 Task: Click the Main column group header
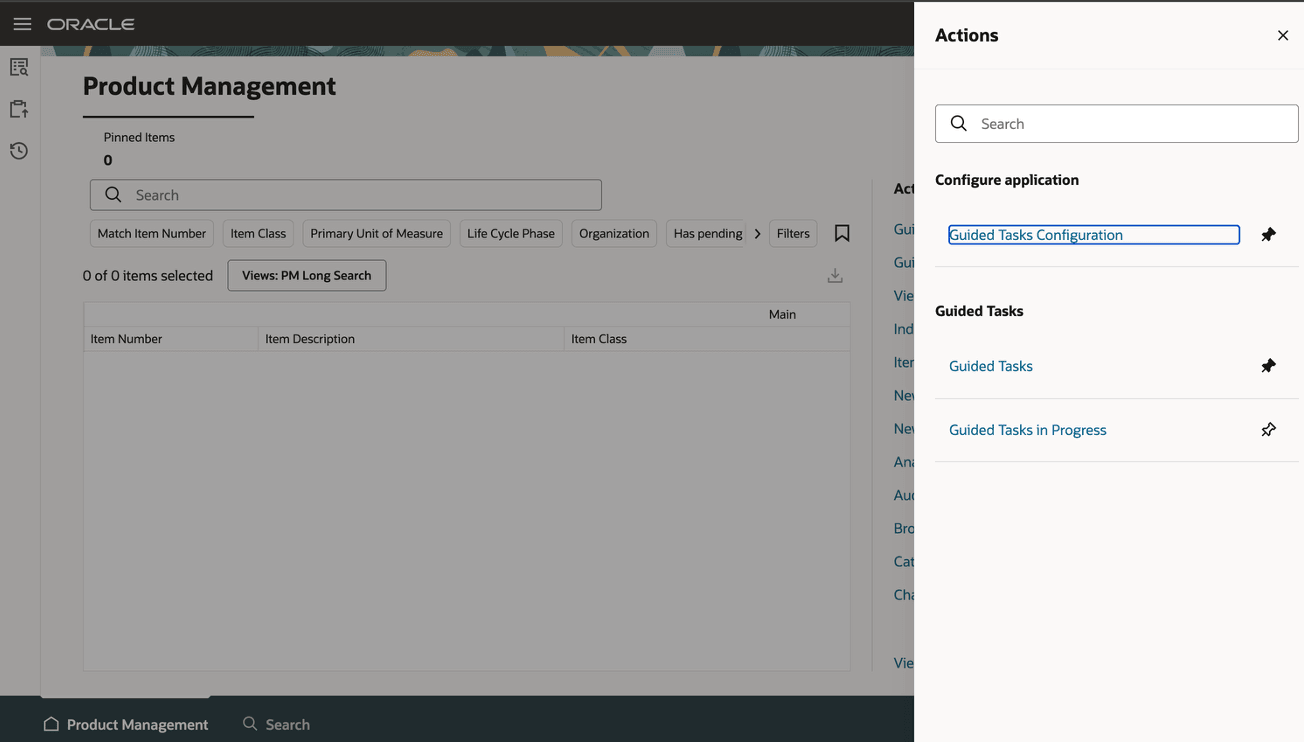point(782,314)
